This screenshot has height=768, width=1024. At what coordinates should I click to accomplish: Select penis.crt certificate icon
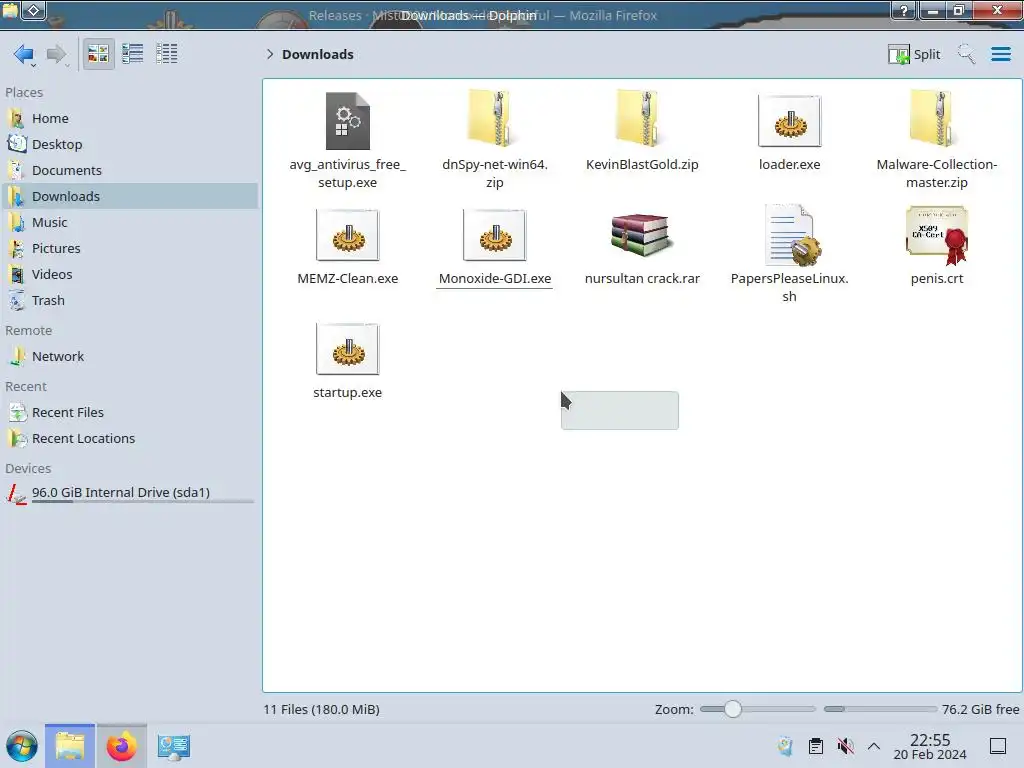click(937, 235)
